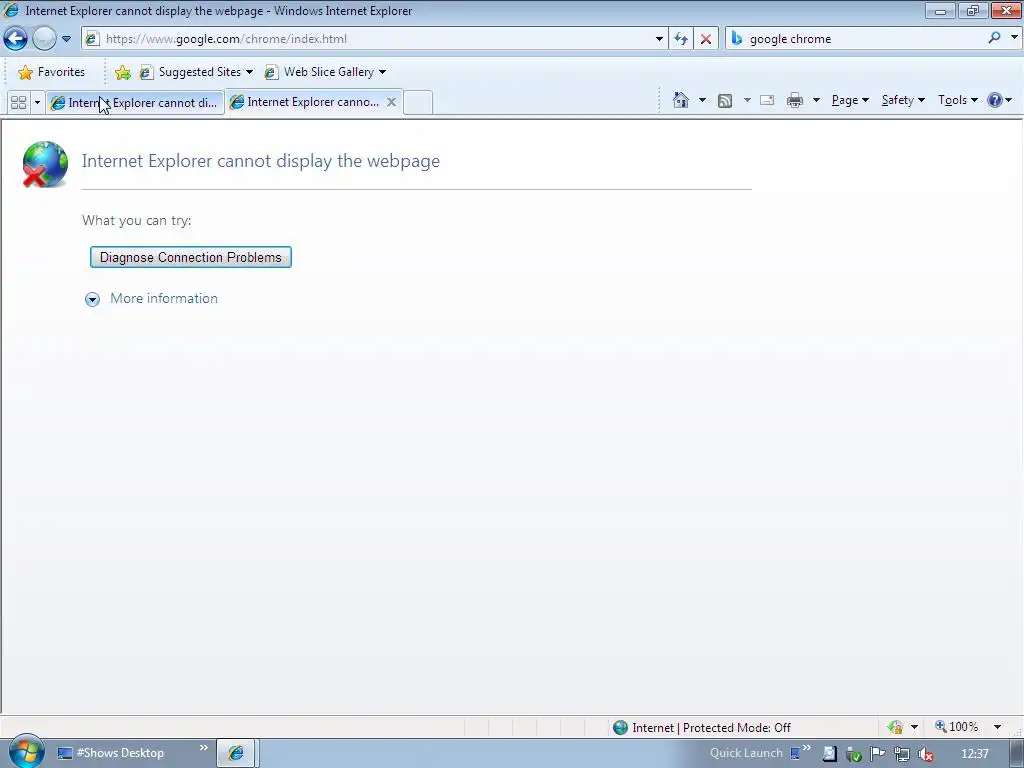Click the Refresh page icon

click(x=681, y=39)
